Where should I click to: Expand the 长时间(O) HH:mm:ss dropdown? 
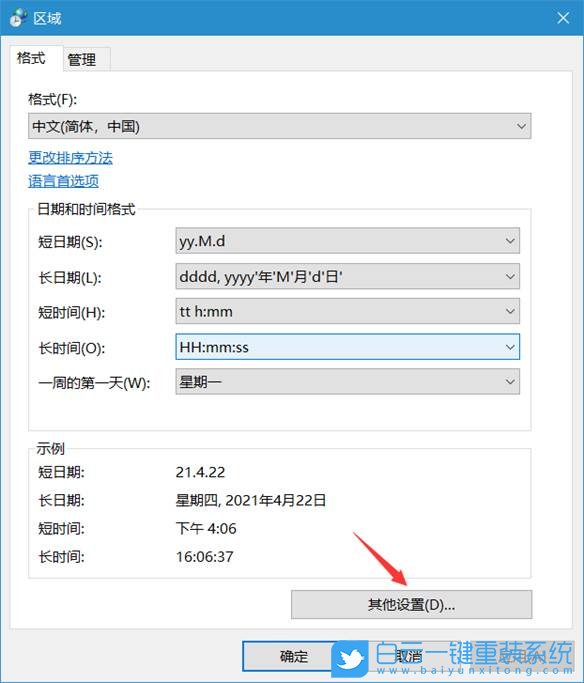tap(347, 347)
